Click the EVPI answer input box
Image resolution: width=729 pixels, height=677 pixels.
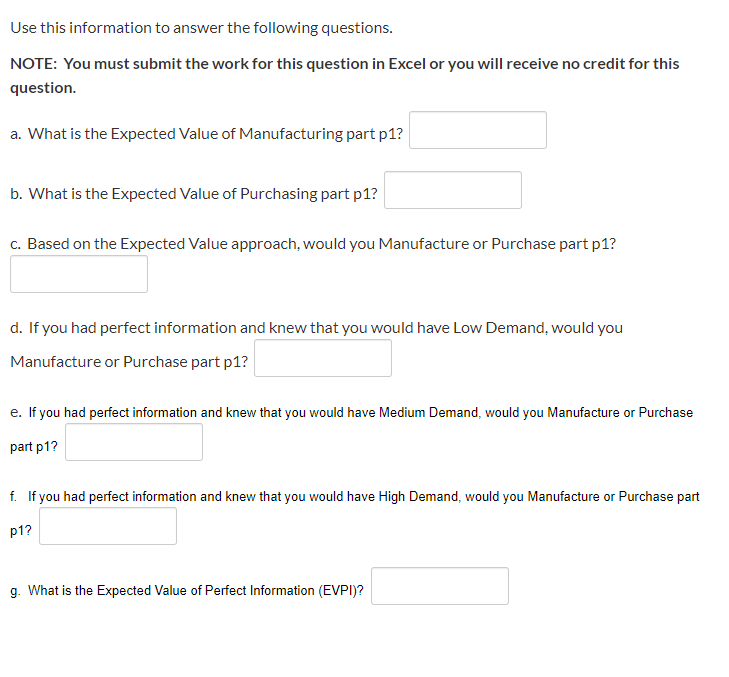(x=439, y=586)
